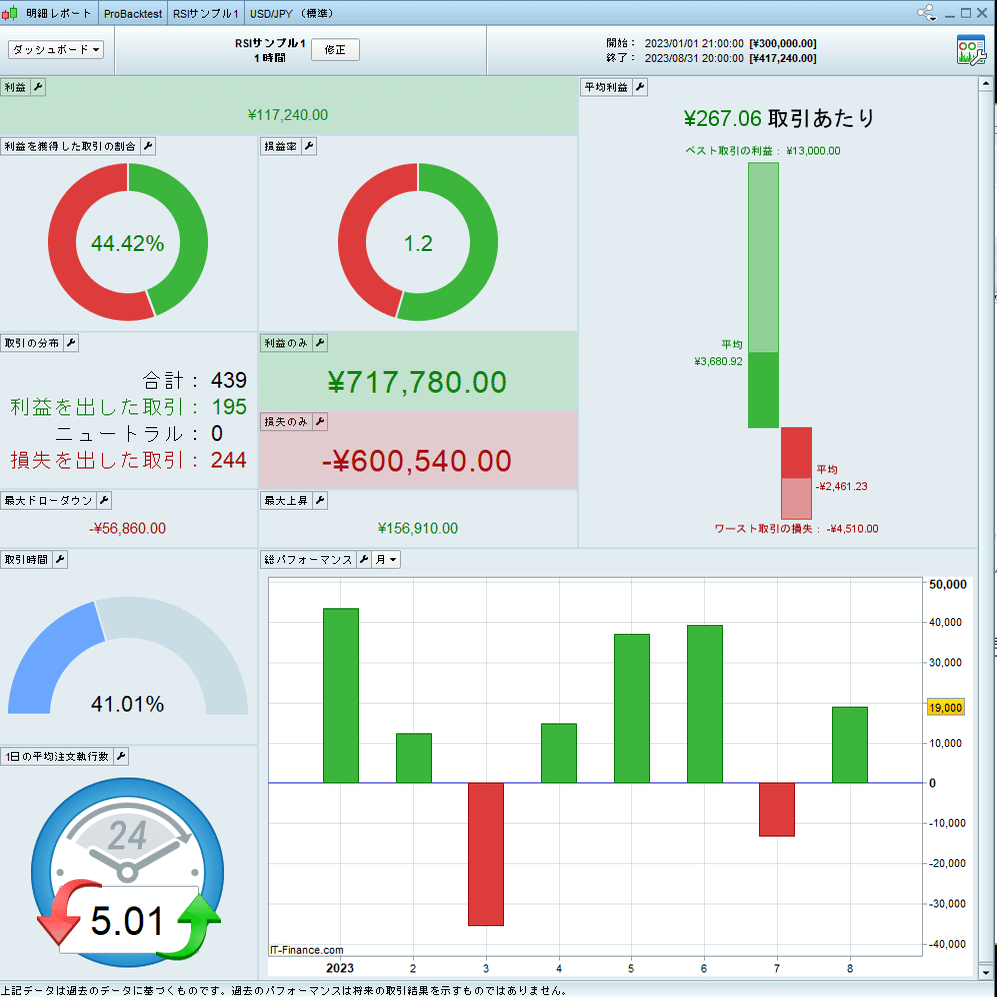Click the 利益 panel label
The width and height of the screenshot is (997, 997).
(x=15, y=87)
